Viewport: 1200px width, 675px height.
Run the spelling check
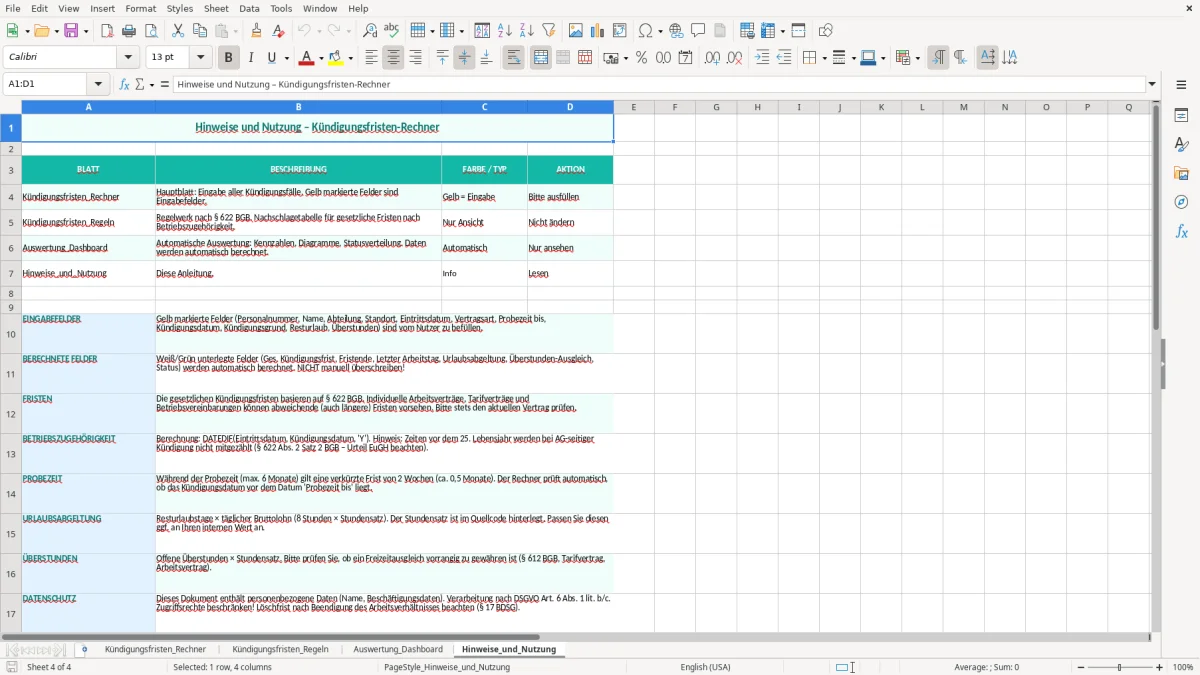click(x=392, y=31)
